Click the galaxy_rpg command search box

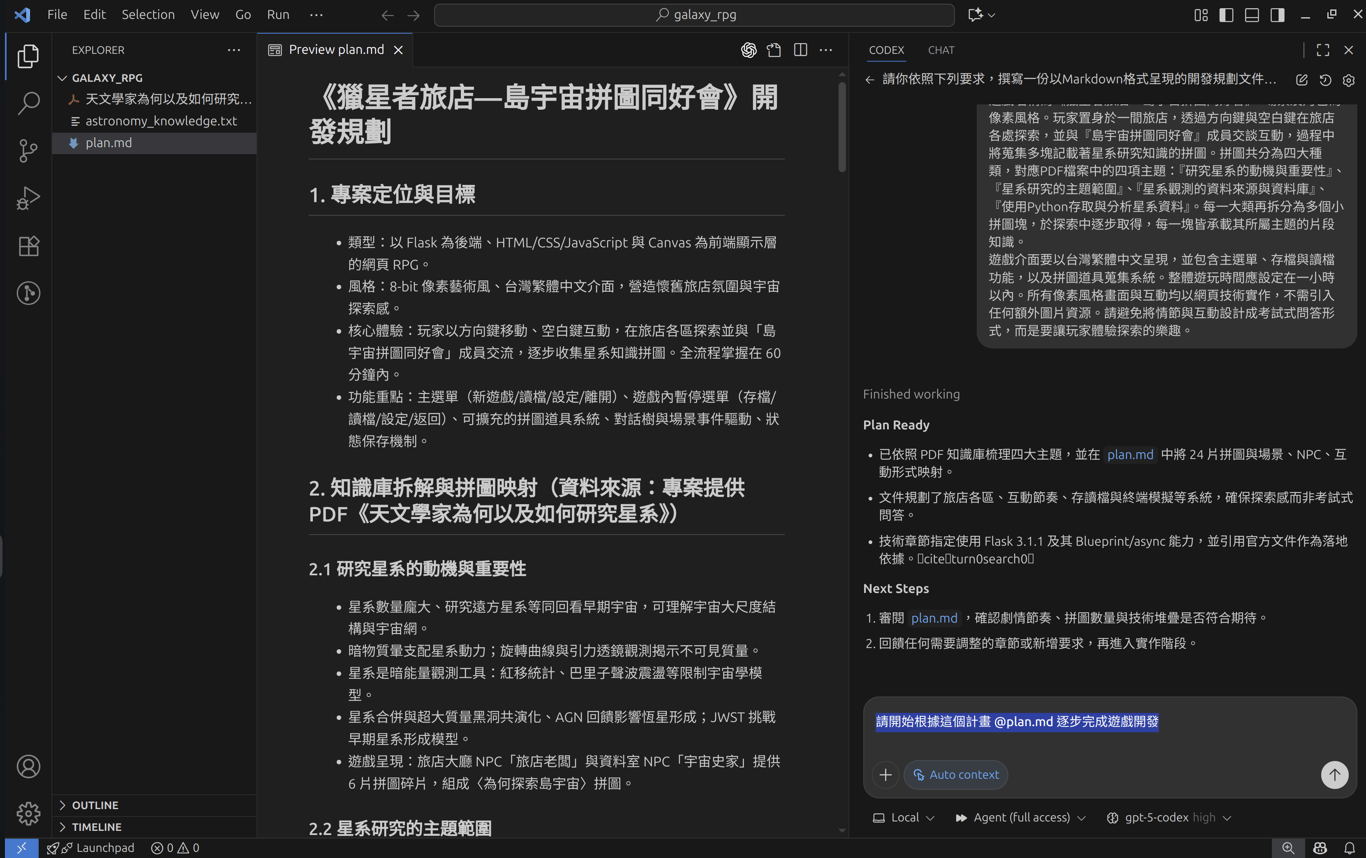(694, 15)
